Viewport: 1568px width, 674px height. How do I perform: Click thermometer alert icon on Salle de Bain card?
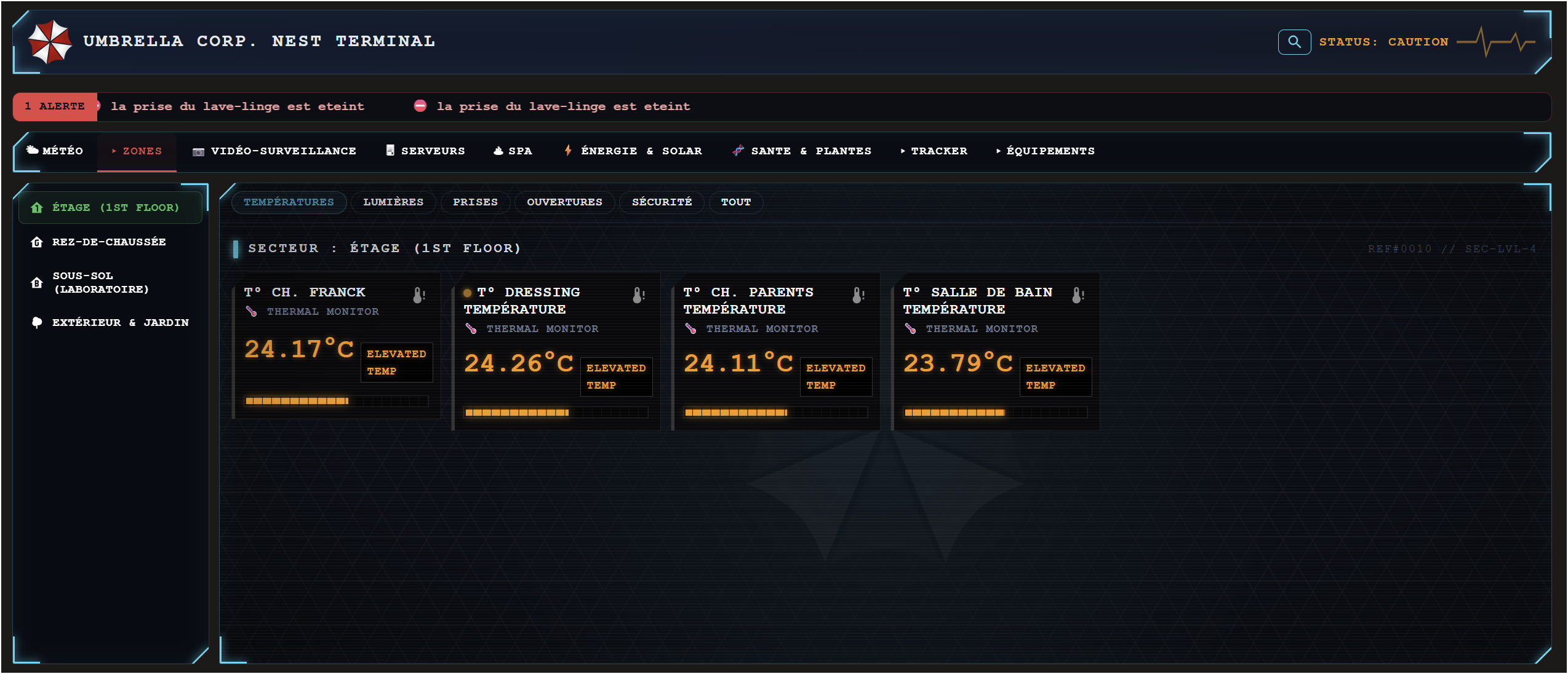pos(1078,295)
